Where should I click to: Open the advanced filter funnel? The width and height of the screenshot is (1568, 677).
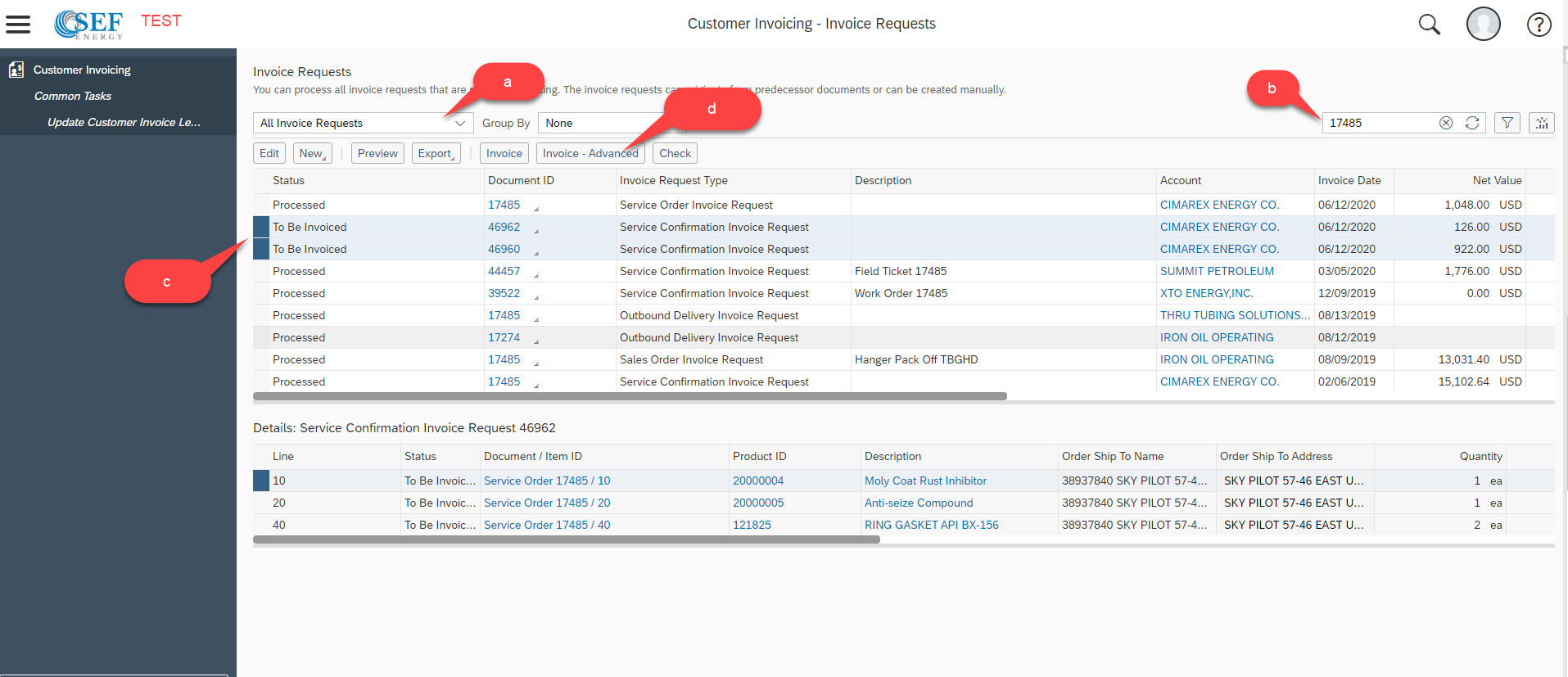click(x=1507, y=123)
